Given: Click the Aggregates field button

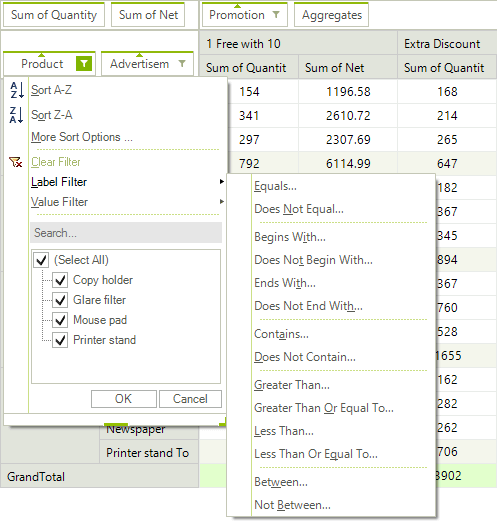Looking at the screenshot, I should 331,15.
